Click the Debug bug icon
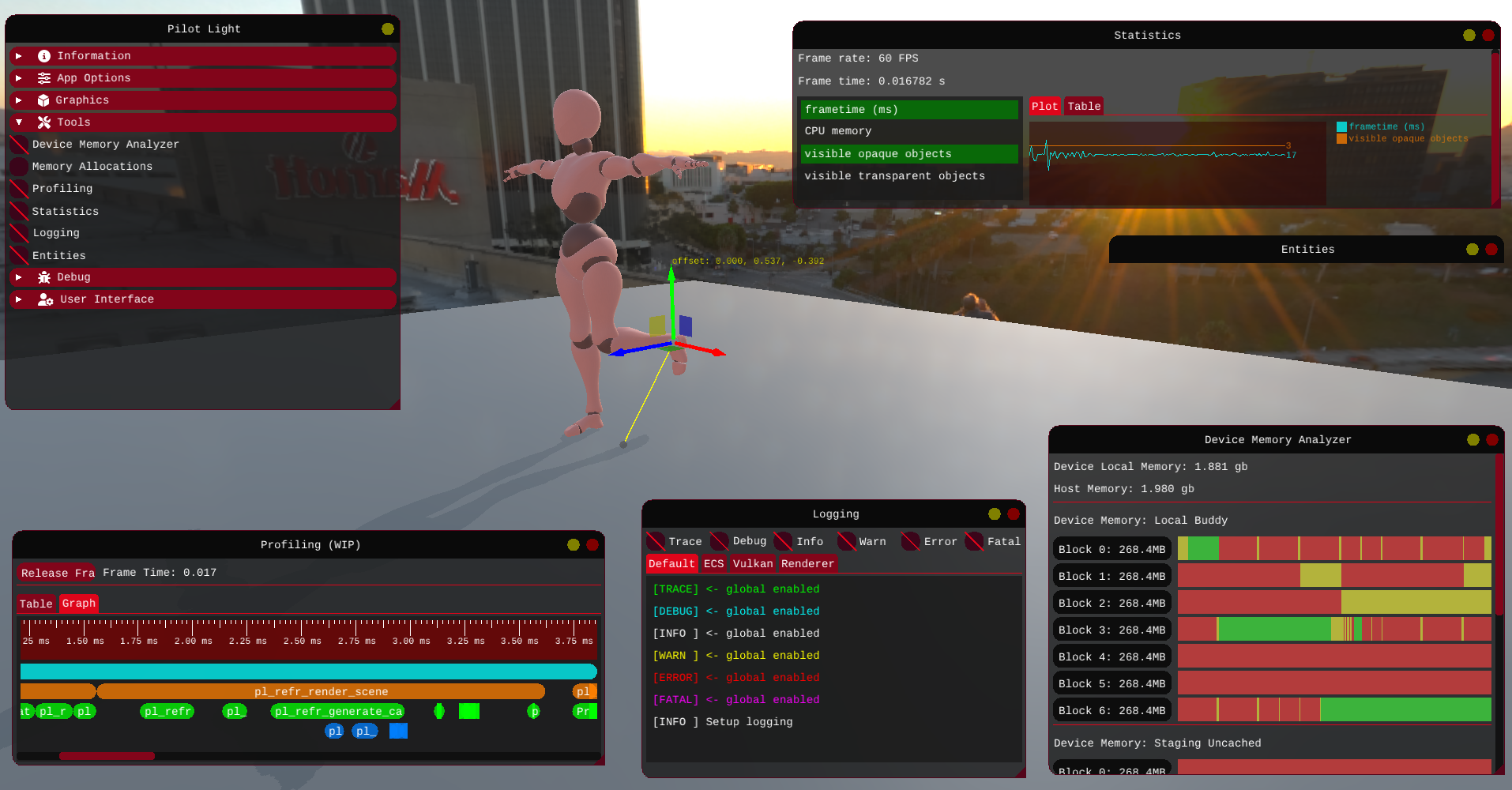This screenshot has width=1512, height=790. (44, 277)
